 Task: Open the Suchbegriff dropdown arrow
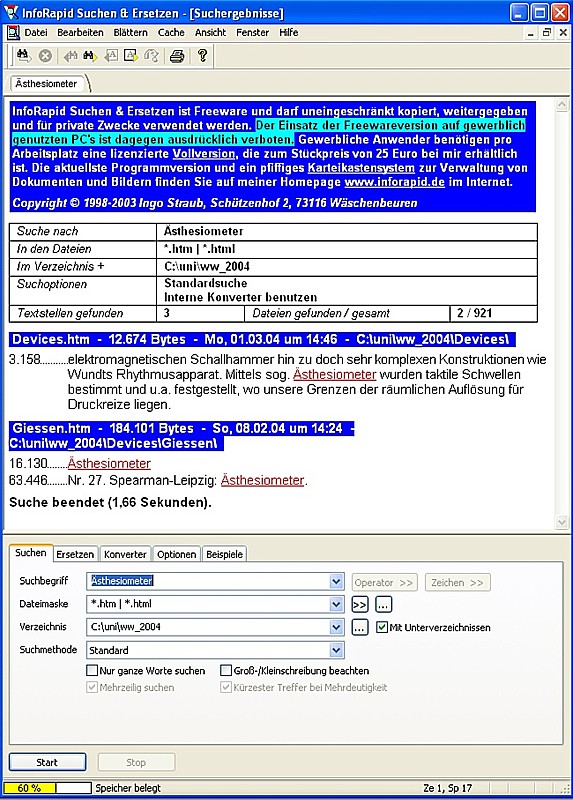(336, 581)
